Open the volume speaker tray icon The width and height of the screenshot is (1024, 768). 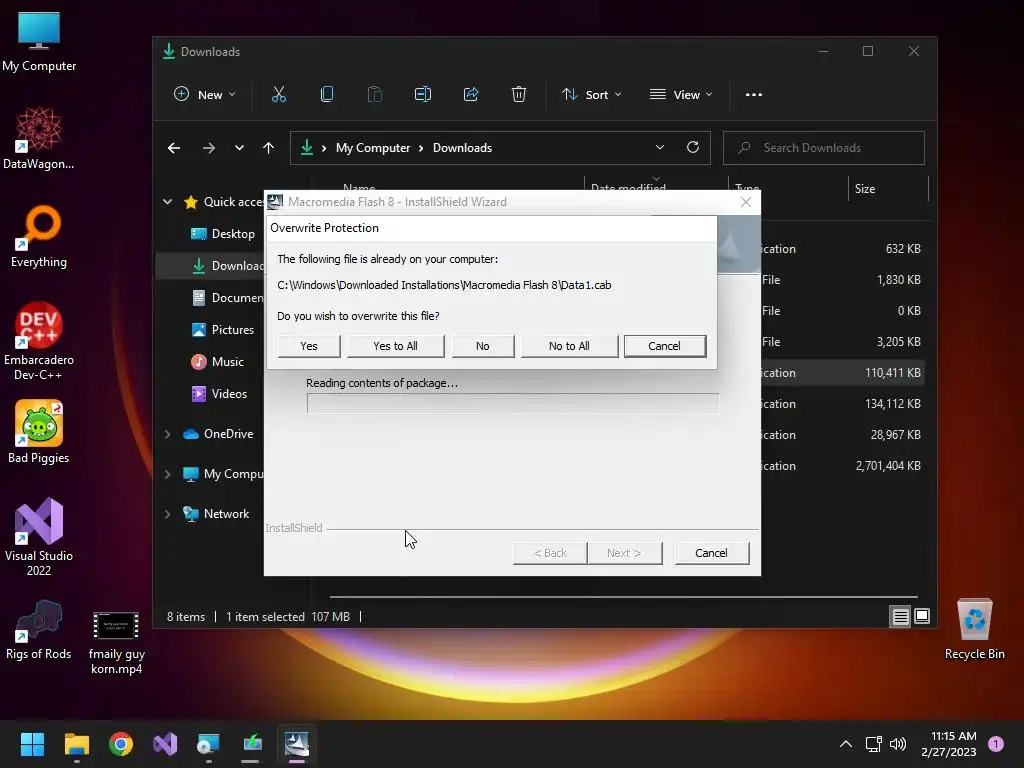coord(898,744)
